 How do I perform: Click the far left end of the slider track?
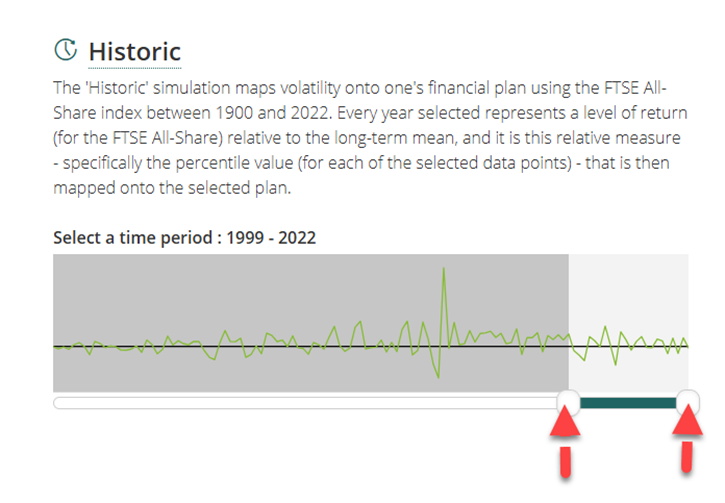(58, 403)
